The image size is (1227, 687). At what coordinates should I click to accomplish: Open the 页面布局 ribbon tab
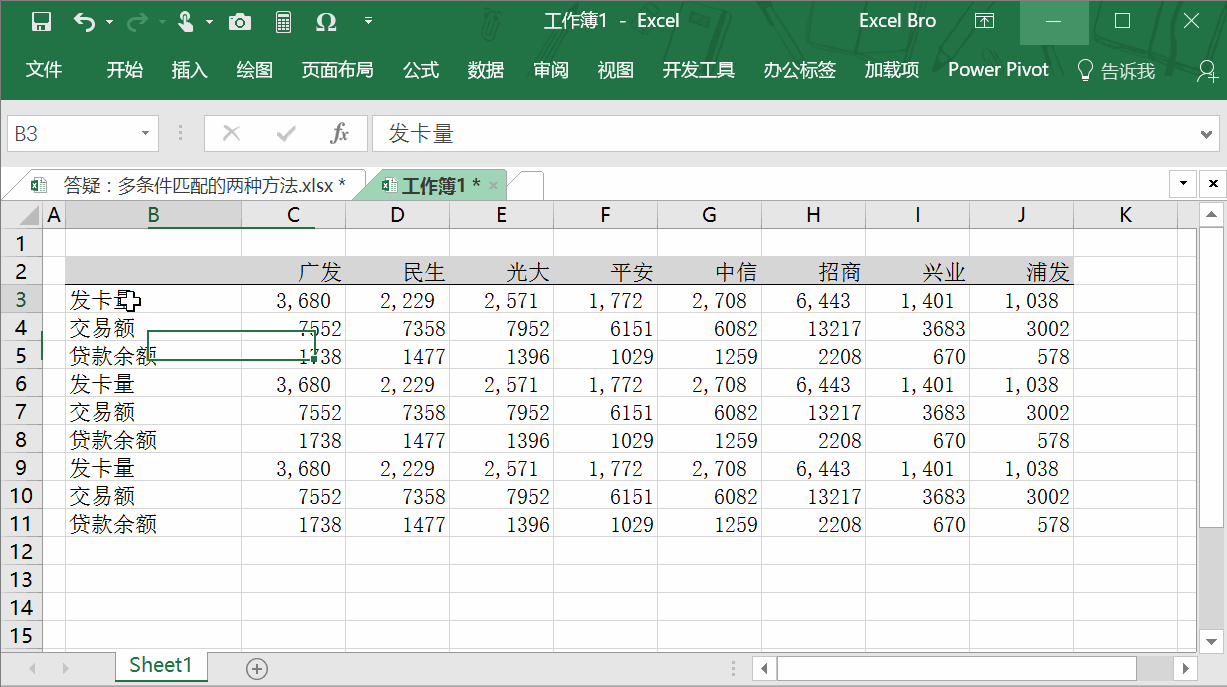(x=338, y=70)
